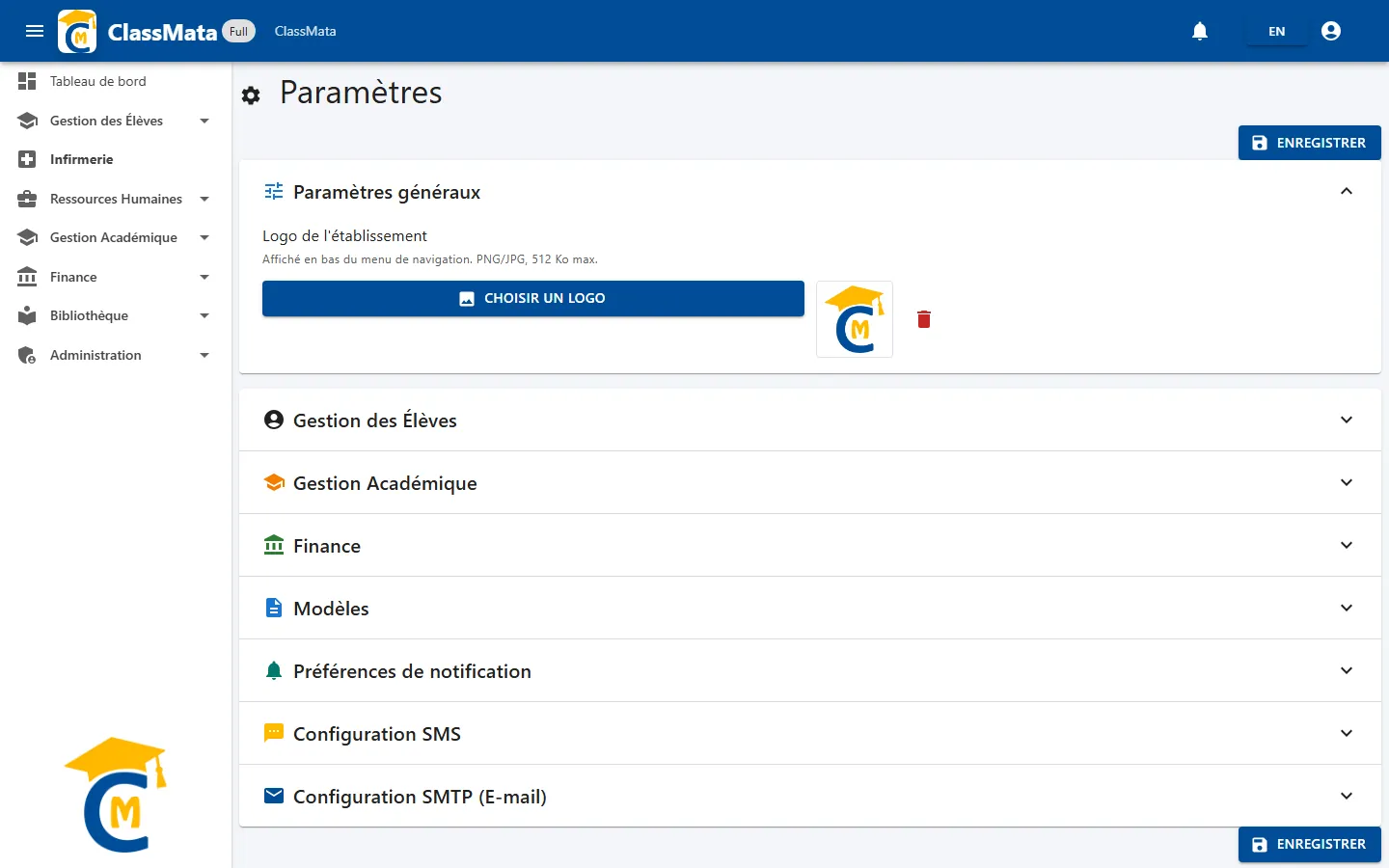Image resolution: width=1389 pixels, height=868 pixels.
Task: Collapse the Paramètres généraux section
Action: pyautogui.click(x=1347, y=191)
